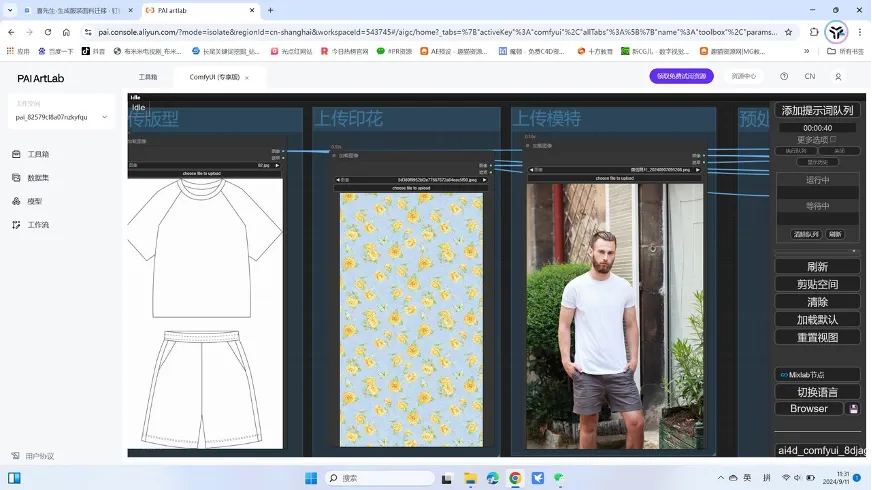Switch to the 工具箱 tab
Image resolution: width=872 pixels, height=490 pixels.
click(148, 76)
